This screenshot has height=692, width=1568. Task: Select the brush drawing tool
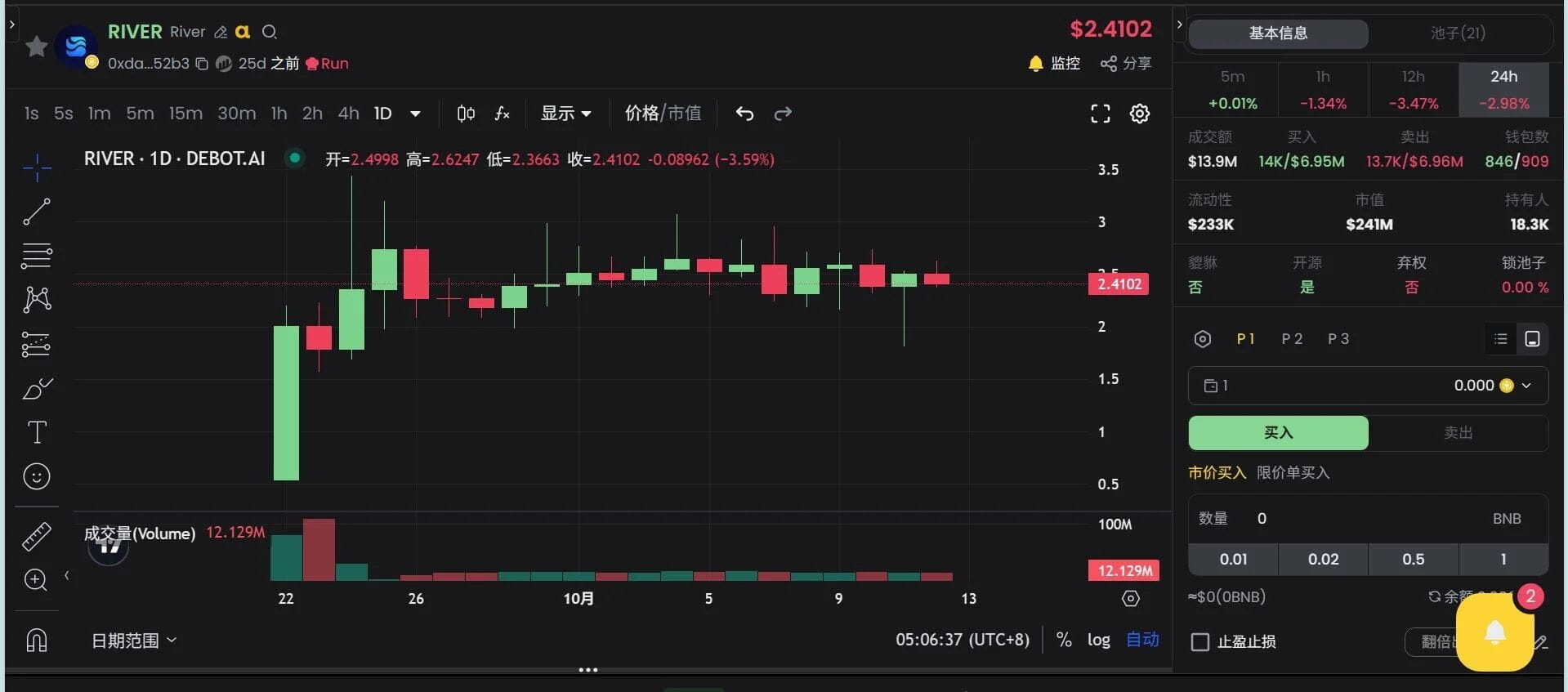pyautogui.click(x=37, y=389)
